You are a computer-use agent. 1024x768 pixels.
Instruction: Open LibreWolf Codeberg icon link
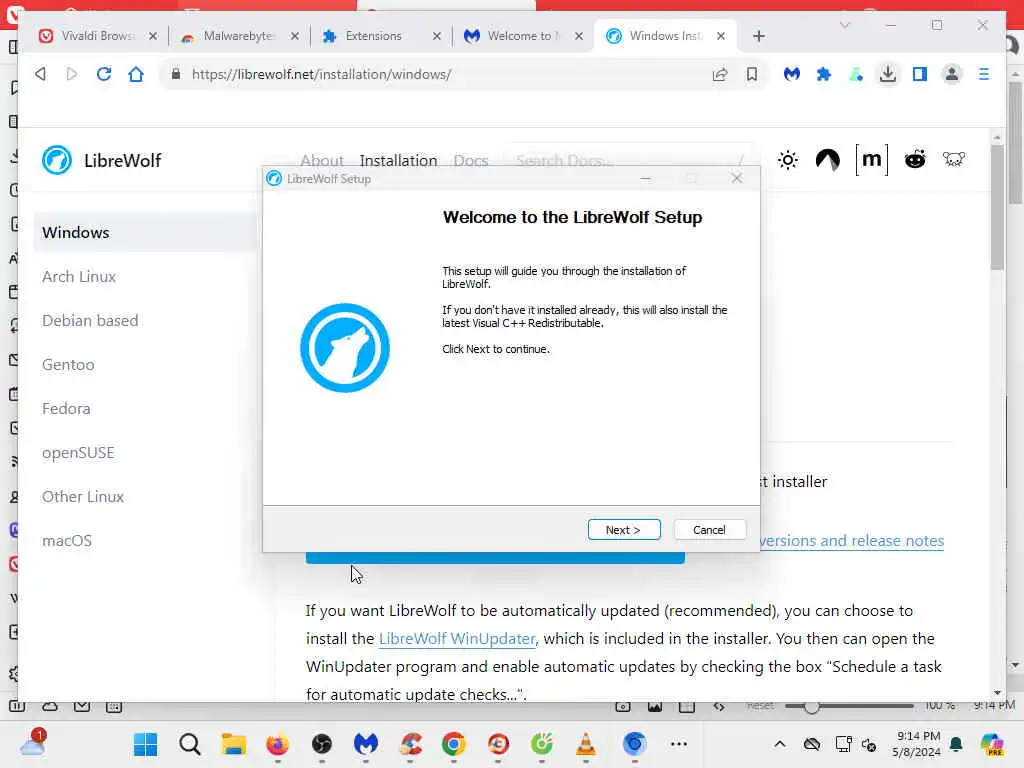[x=827, y=160]
